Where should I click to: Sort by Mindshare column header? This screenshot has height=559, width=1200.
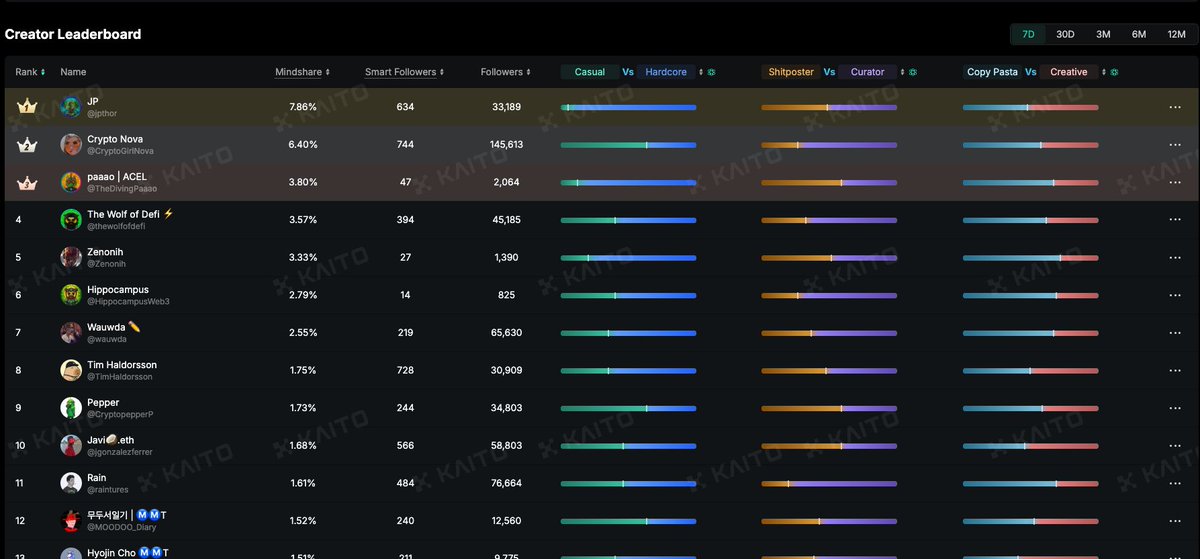[302, 72]
